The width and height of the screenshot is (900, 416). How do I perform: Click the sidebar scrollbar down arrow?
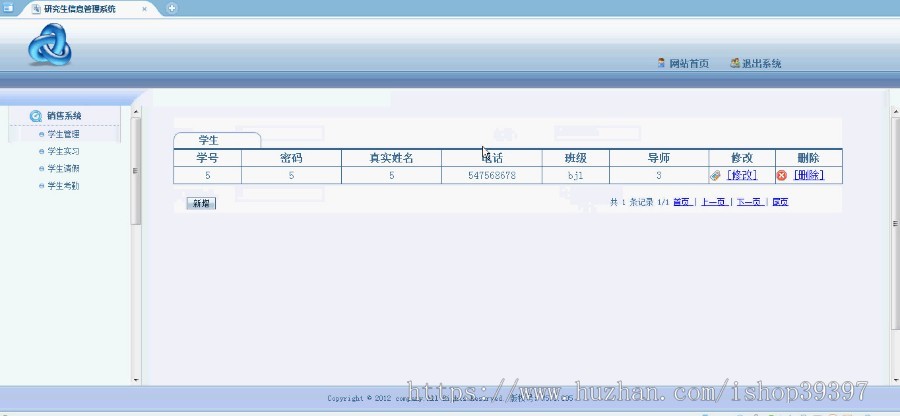point(135,379)
